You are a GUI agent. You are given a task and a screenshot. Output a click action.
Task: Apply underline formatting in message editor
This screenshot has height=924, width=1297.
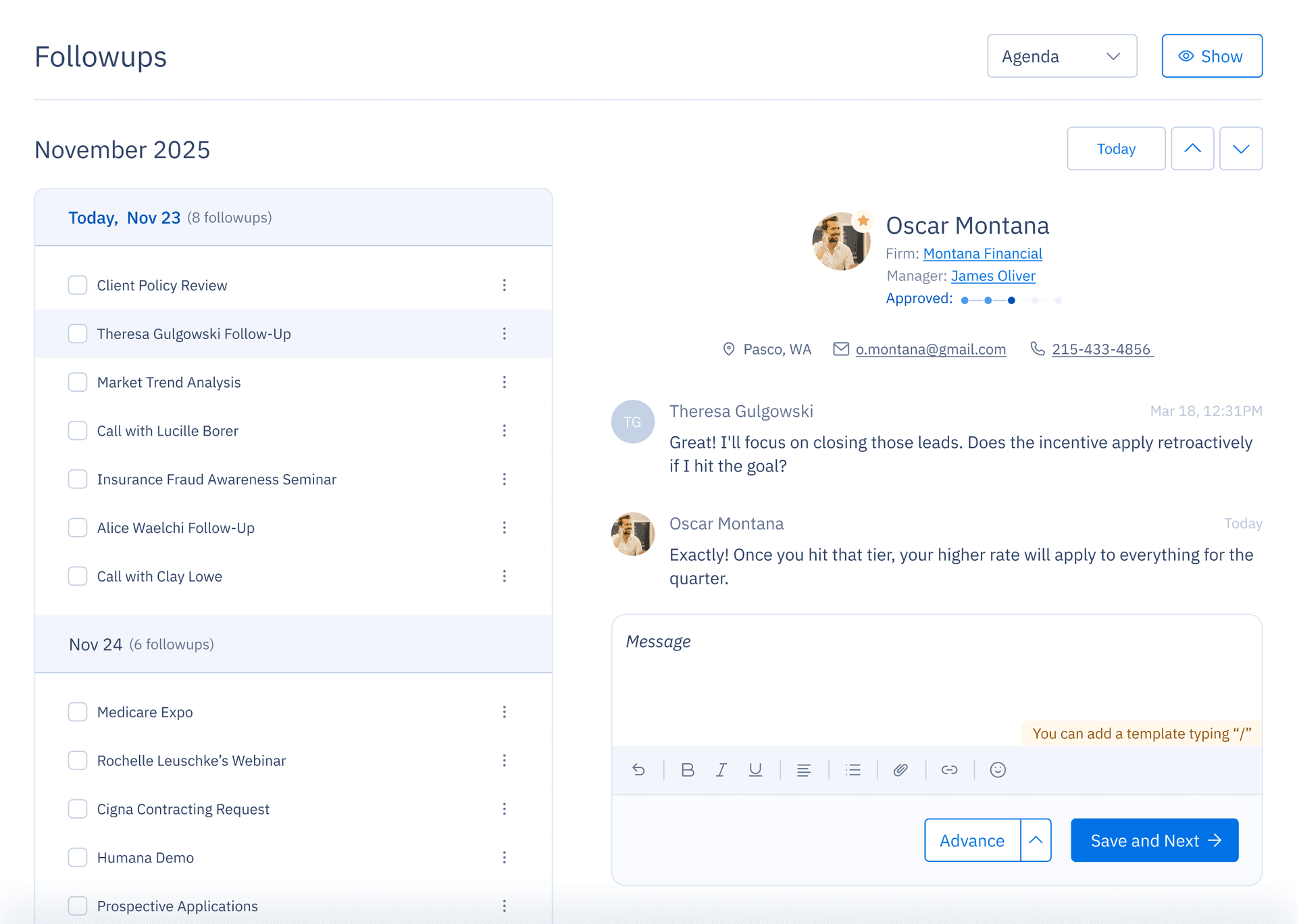tap(755, 770)
